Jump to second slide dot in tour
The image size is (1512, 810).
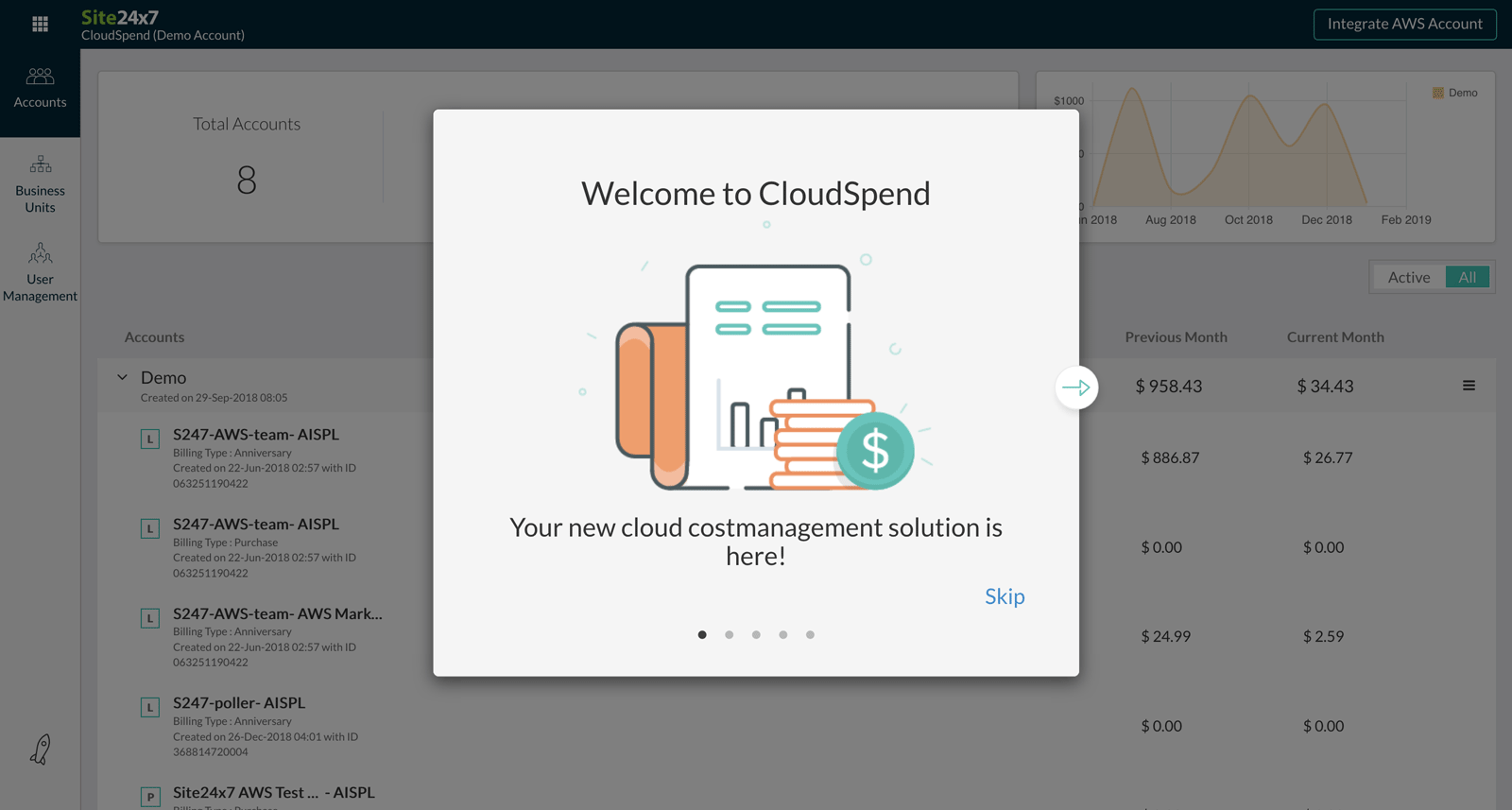(x=730, y=635)
